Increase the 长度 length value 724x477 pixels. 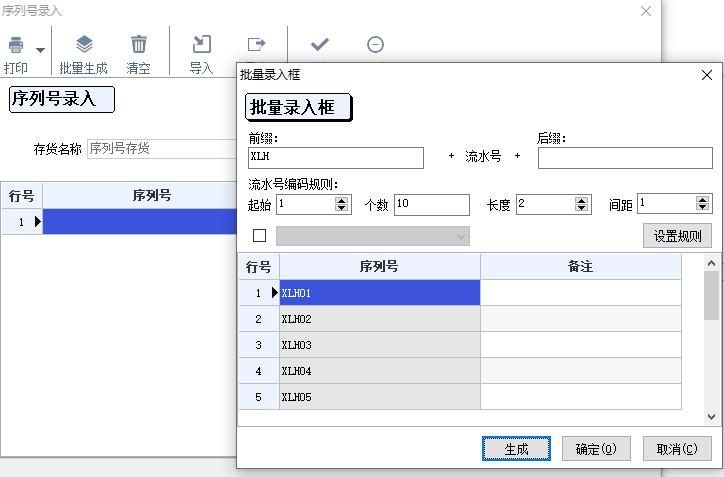(x=582, y=200)
